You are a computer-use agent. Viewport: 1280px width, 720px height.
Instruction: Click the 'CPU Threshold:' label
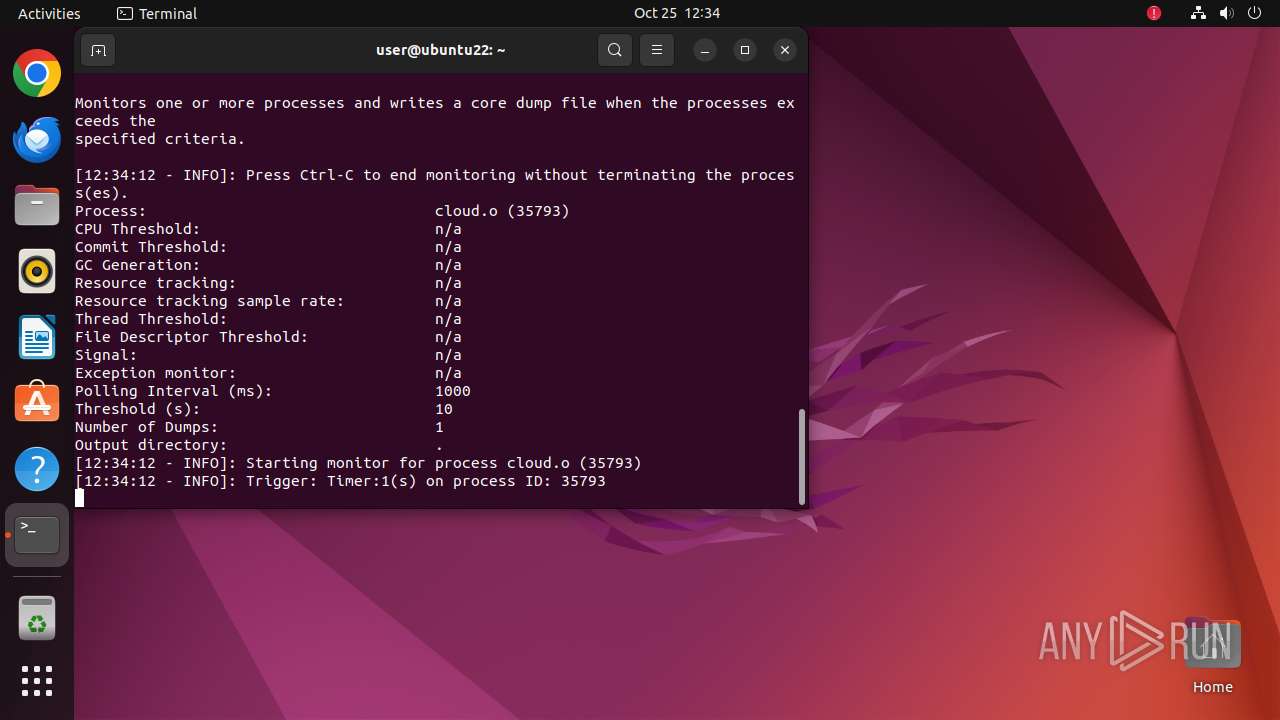point(138,229)
